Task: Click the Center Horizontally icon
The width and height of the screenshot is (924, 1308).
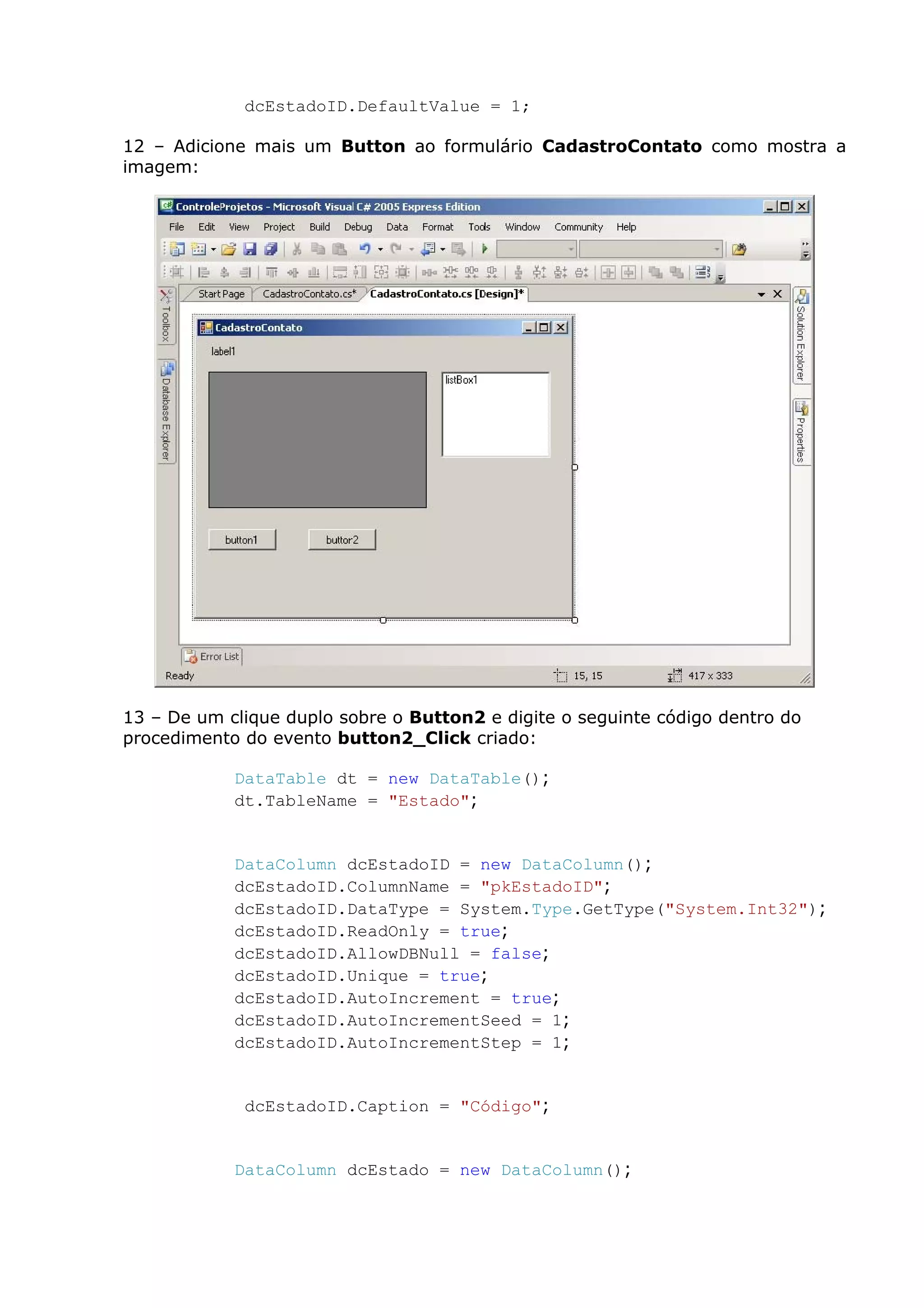Action: [x=608, y=272]
